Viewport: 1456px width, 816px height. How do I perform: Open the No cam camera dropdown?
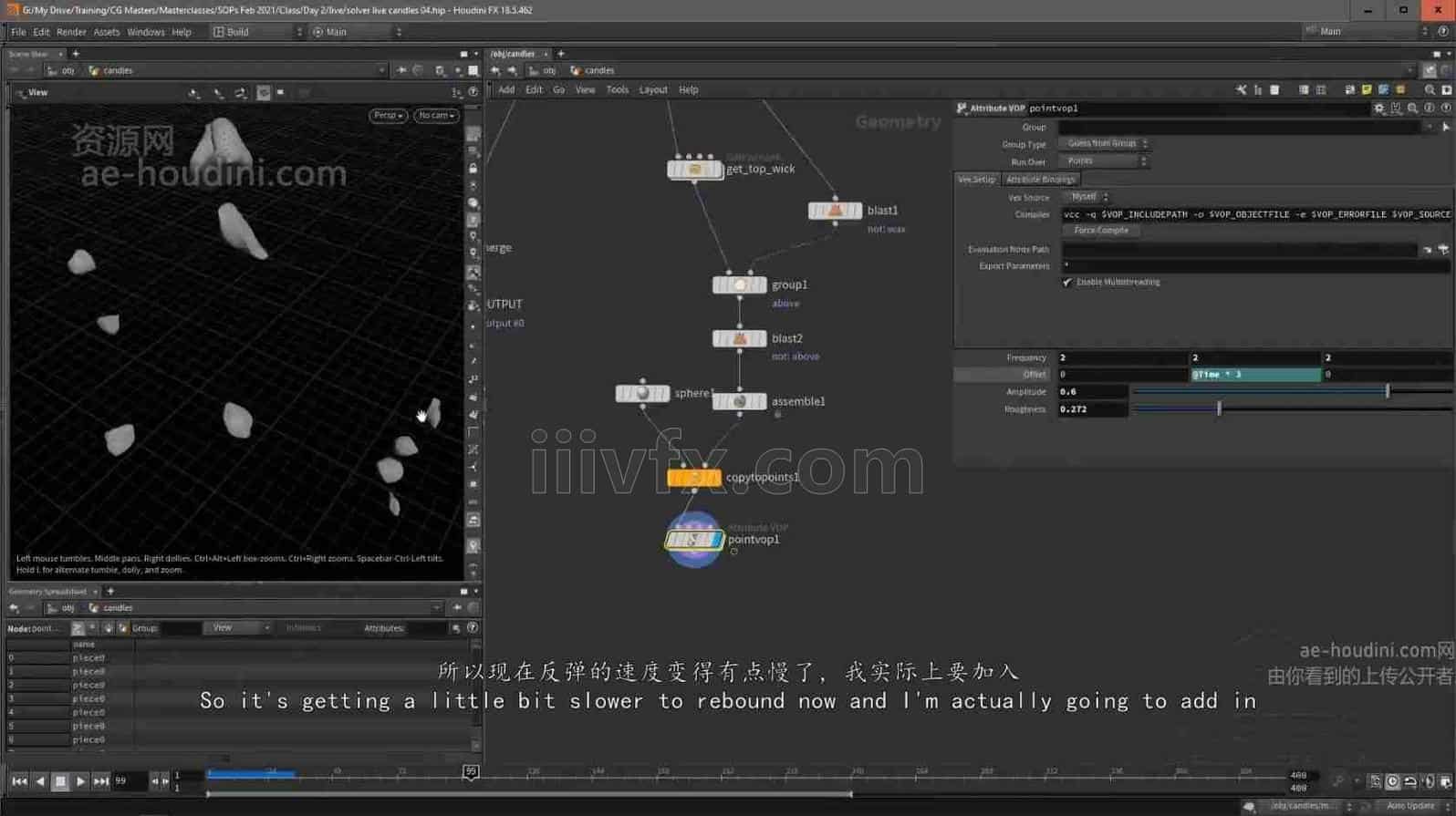(436, 116)
